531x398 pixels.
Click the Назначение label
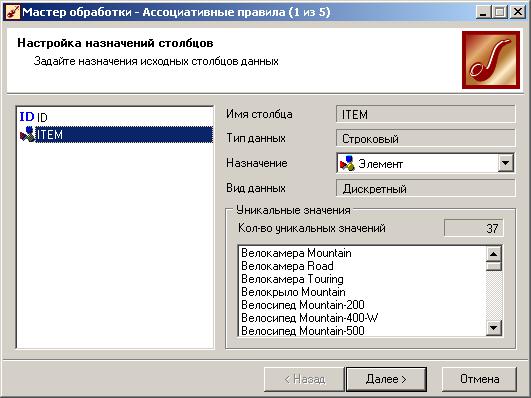pos(257,163)
